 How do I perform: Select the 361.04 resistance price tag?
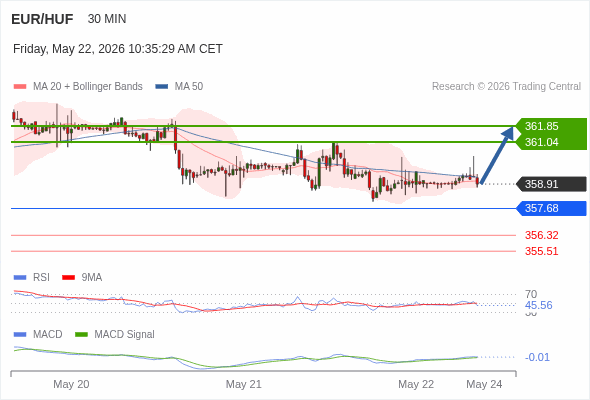[x=551, y=142]
